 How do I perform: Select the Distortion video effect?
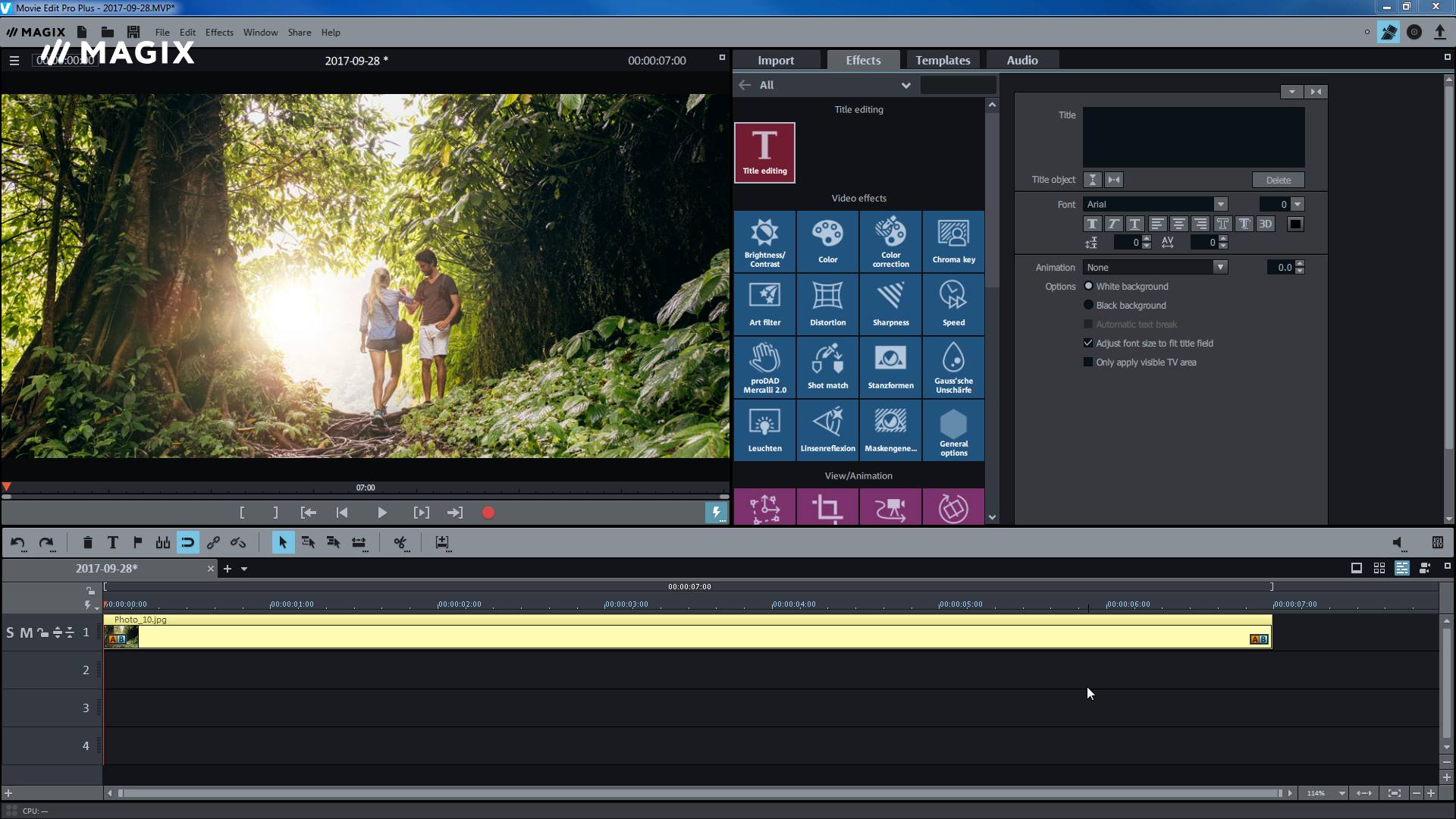tap(827, 303)
